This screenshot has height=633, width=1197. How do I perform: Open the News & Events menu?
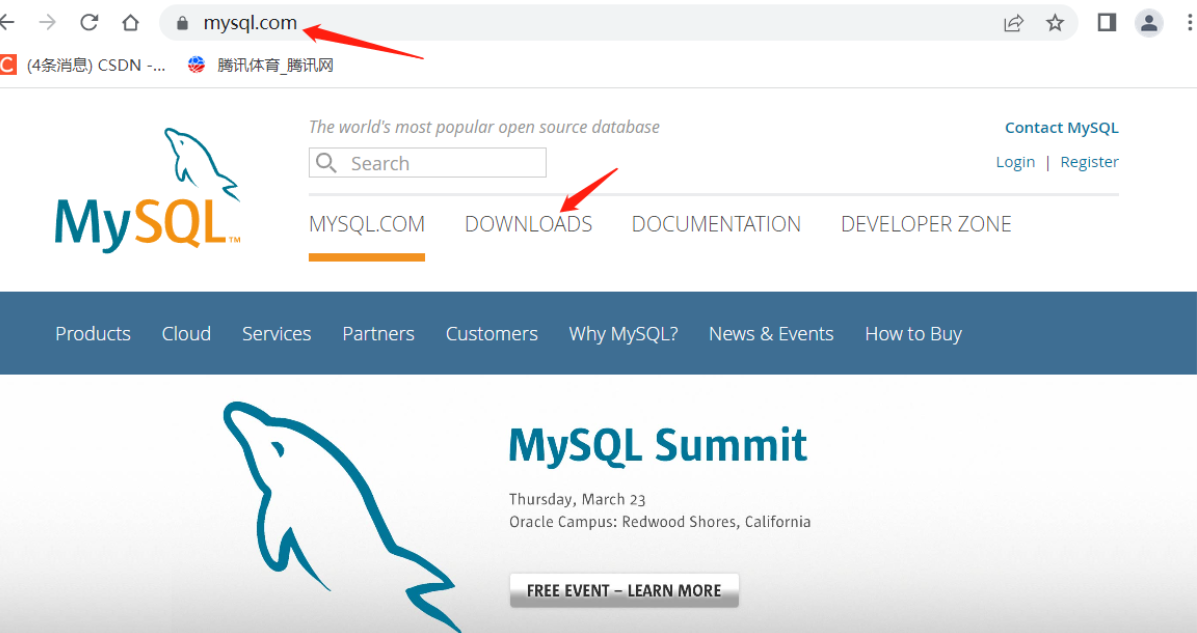tap(771, 334)
